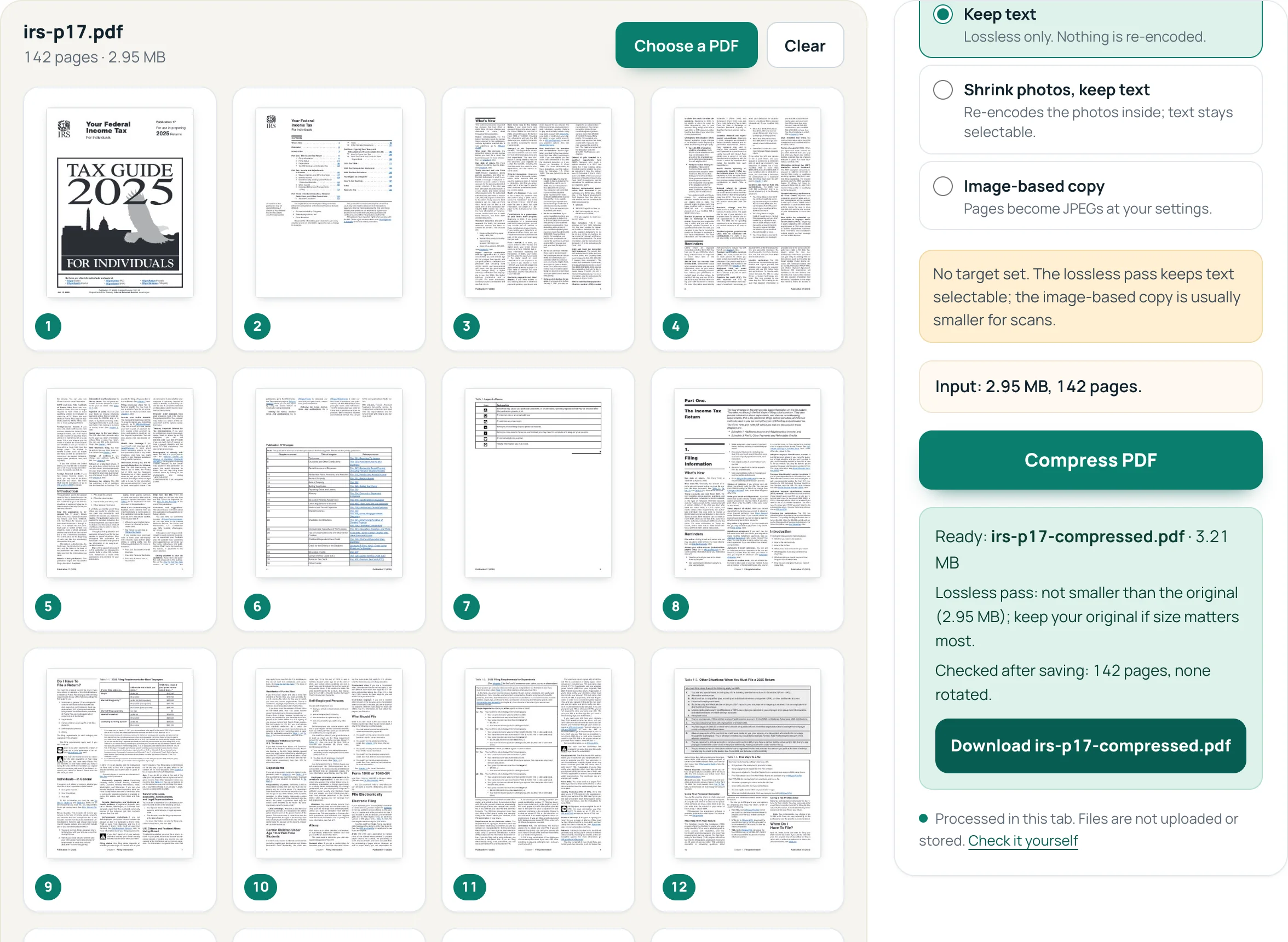Click 'Pages become JPEGs at your settings.' description
This screenshot has width=1288, height=942.
coord(1088,209)
